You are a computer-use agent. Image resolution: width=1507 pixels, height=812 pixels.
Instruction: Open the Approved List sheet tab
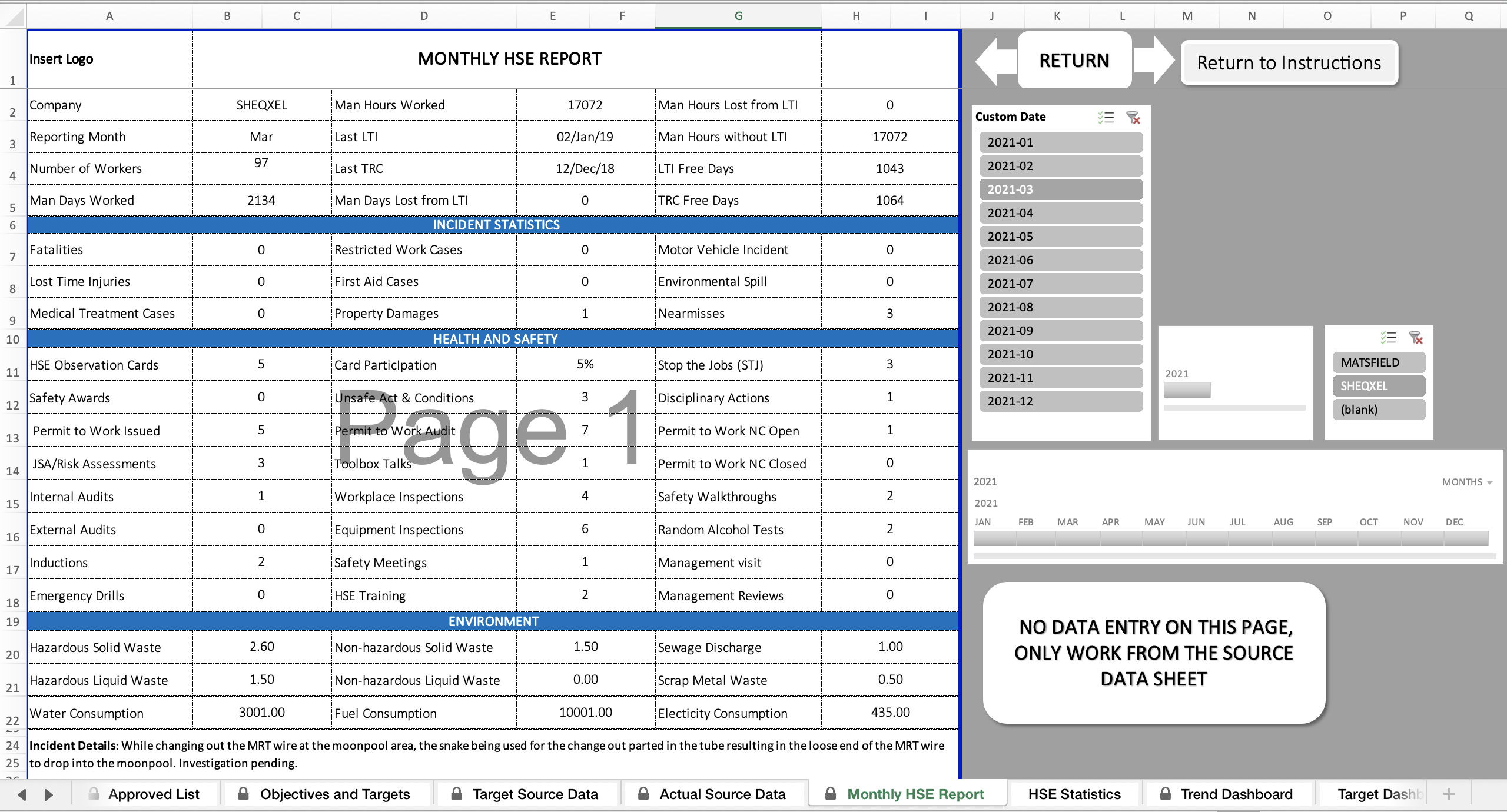145,794
